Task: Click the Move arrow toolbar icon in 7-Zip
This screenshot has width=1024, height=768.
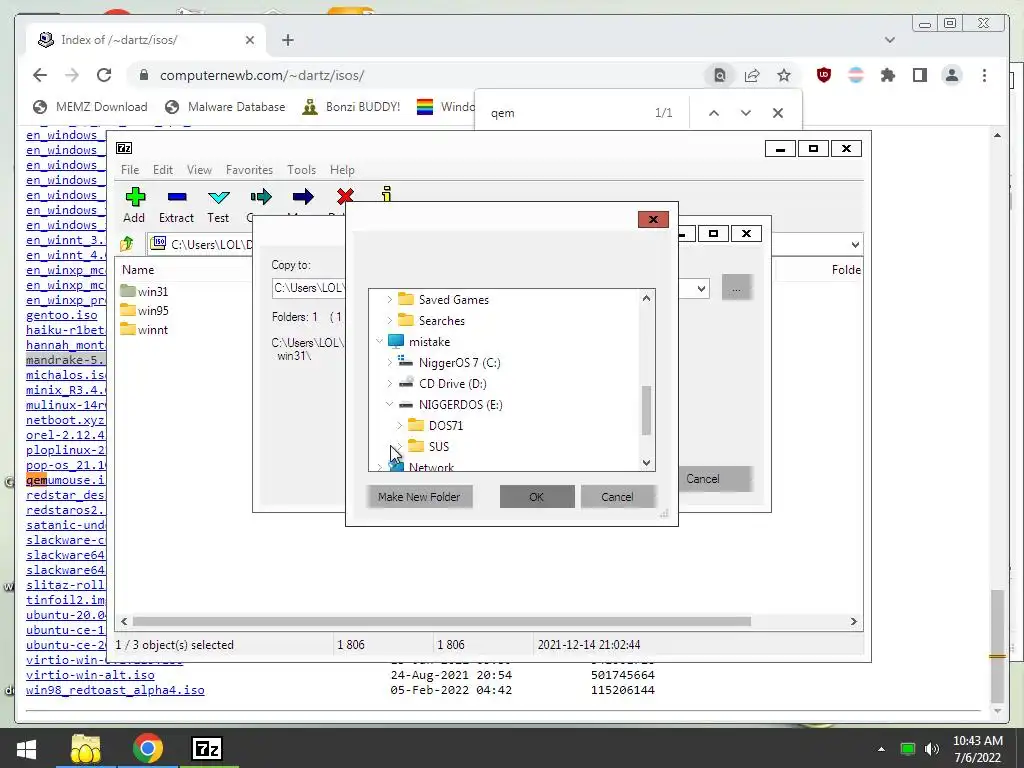Action: pos(303,197)
